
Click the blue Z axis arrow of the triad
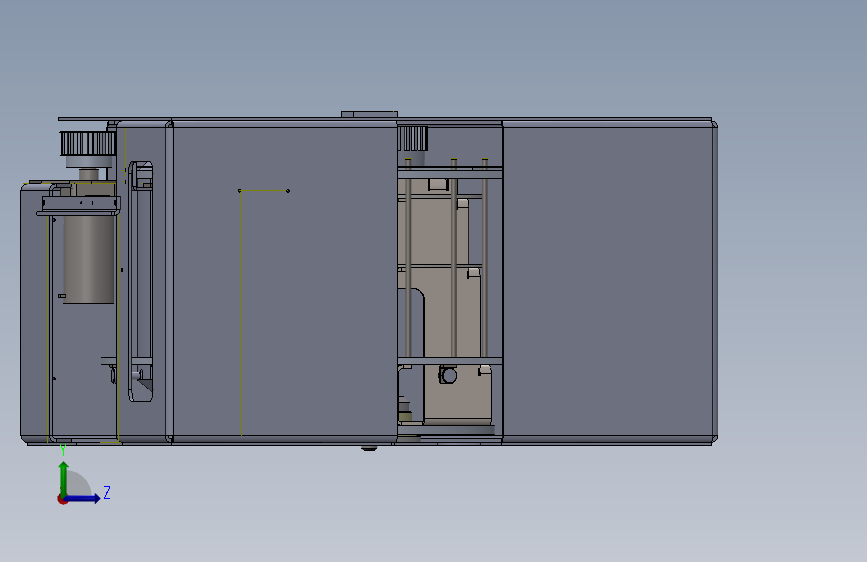tap(83, 498)
